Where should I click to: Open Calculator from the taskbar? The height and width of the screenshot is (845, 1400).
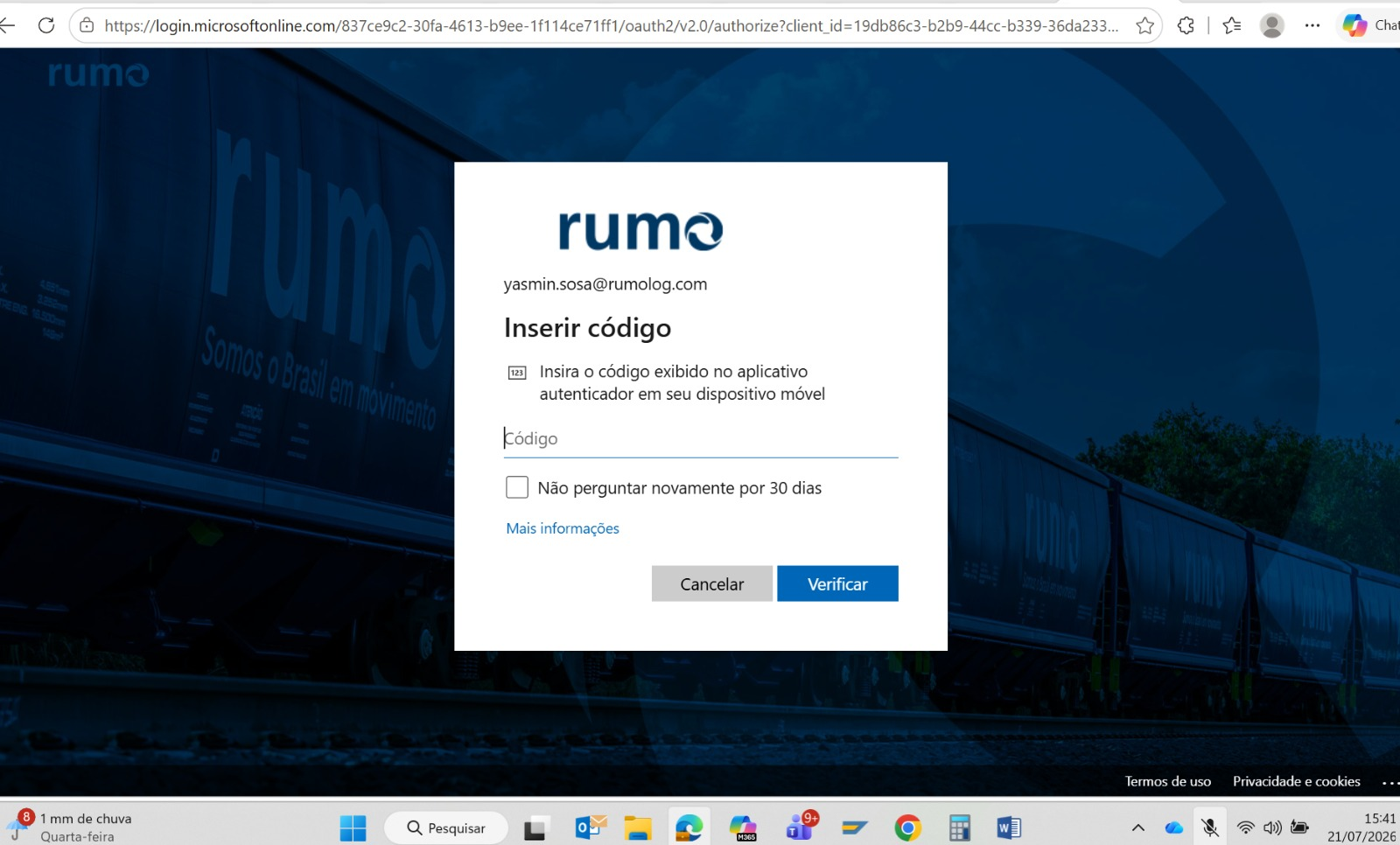point(959,828)
